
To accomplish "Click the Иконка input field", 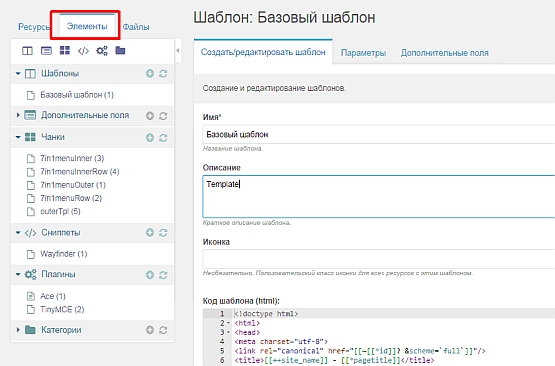I will (379, 259).
